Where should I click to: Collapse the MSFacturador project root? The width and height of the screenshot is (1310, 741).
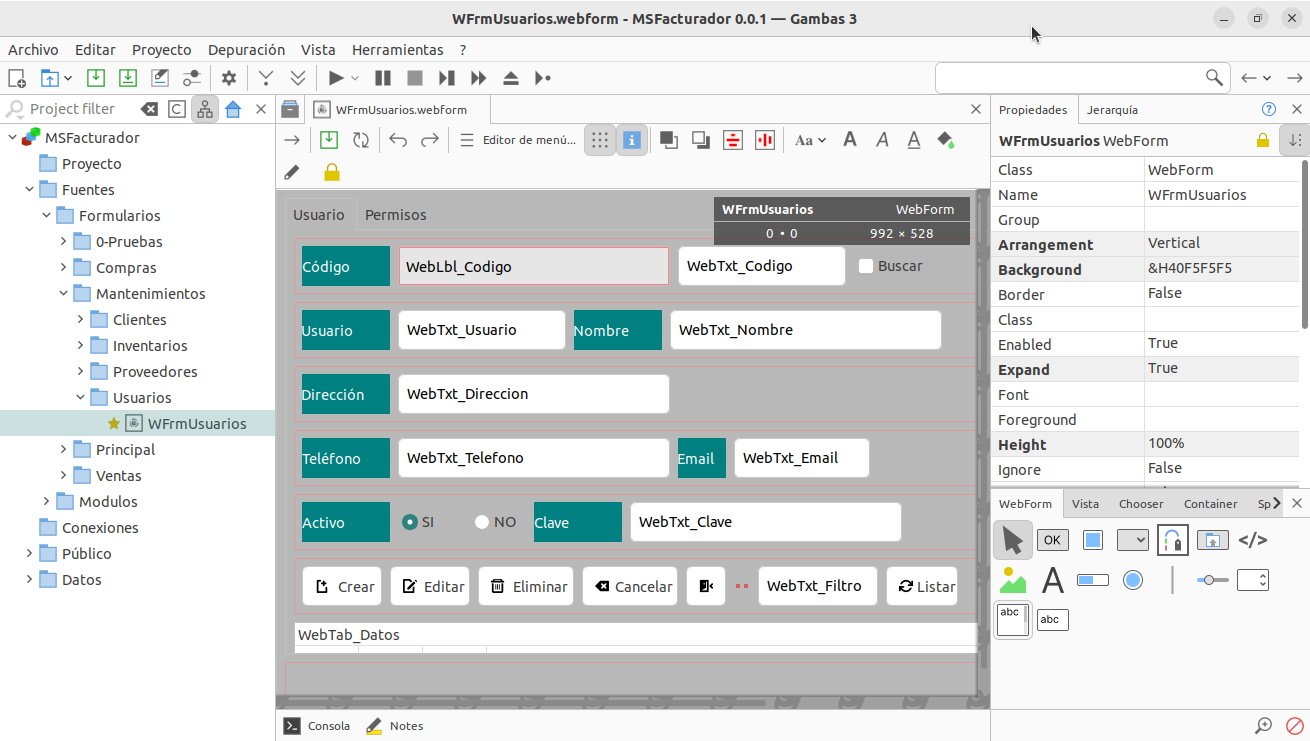click(12, 138)
